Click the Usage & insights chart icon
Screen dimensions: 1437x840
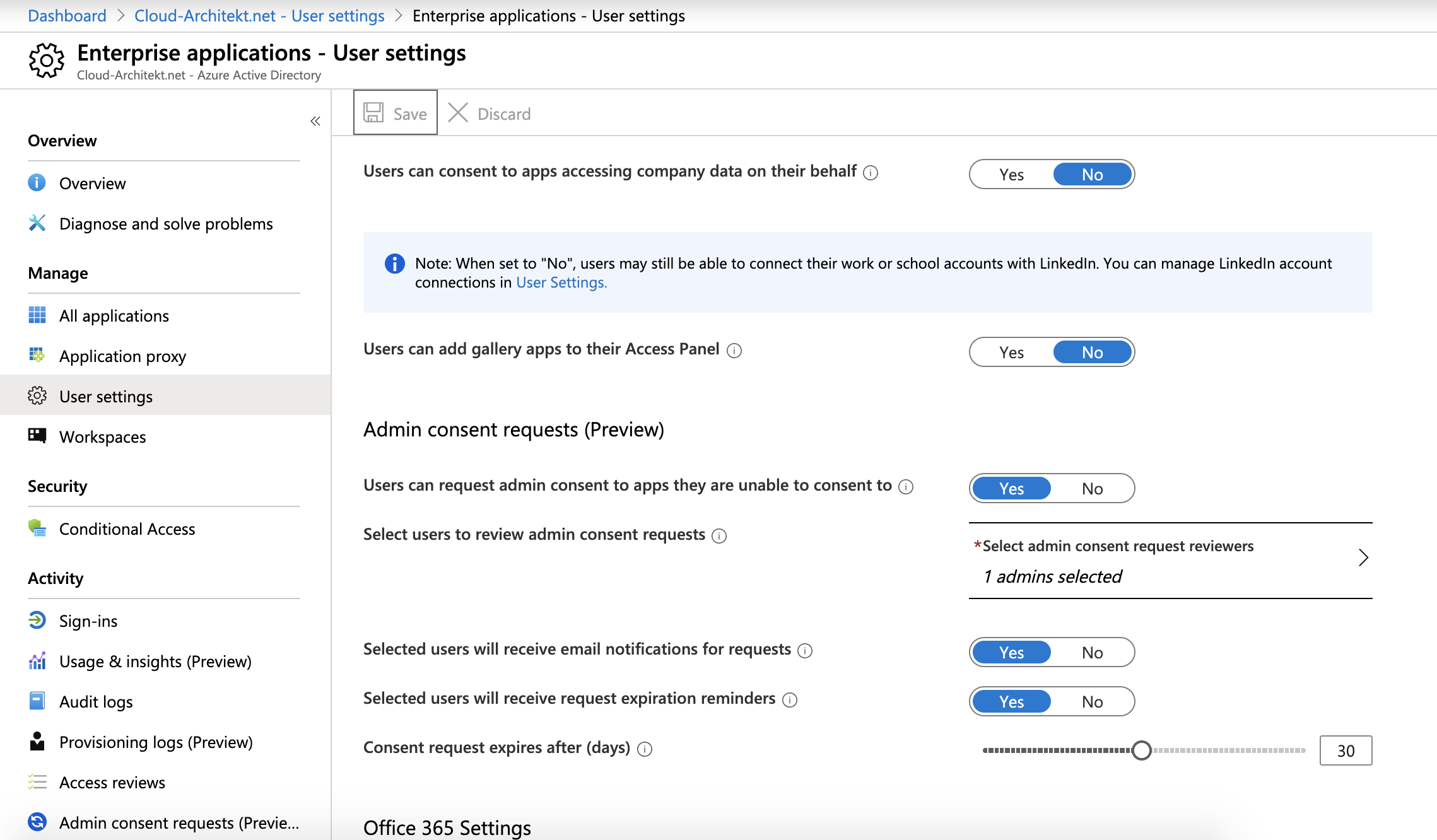37,661
